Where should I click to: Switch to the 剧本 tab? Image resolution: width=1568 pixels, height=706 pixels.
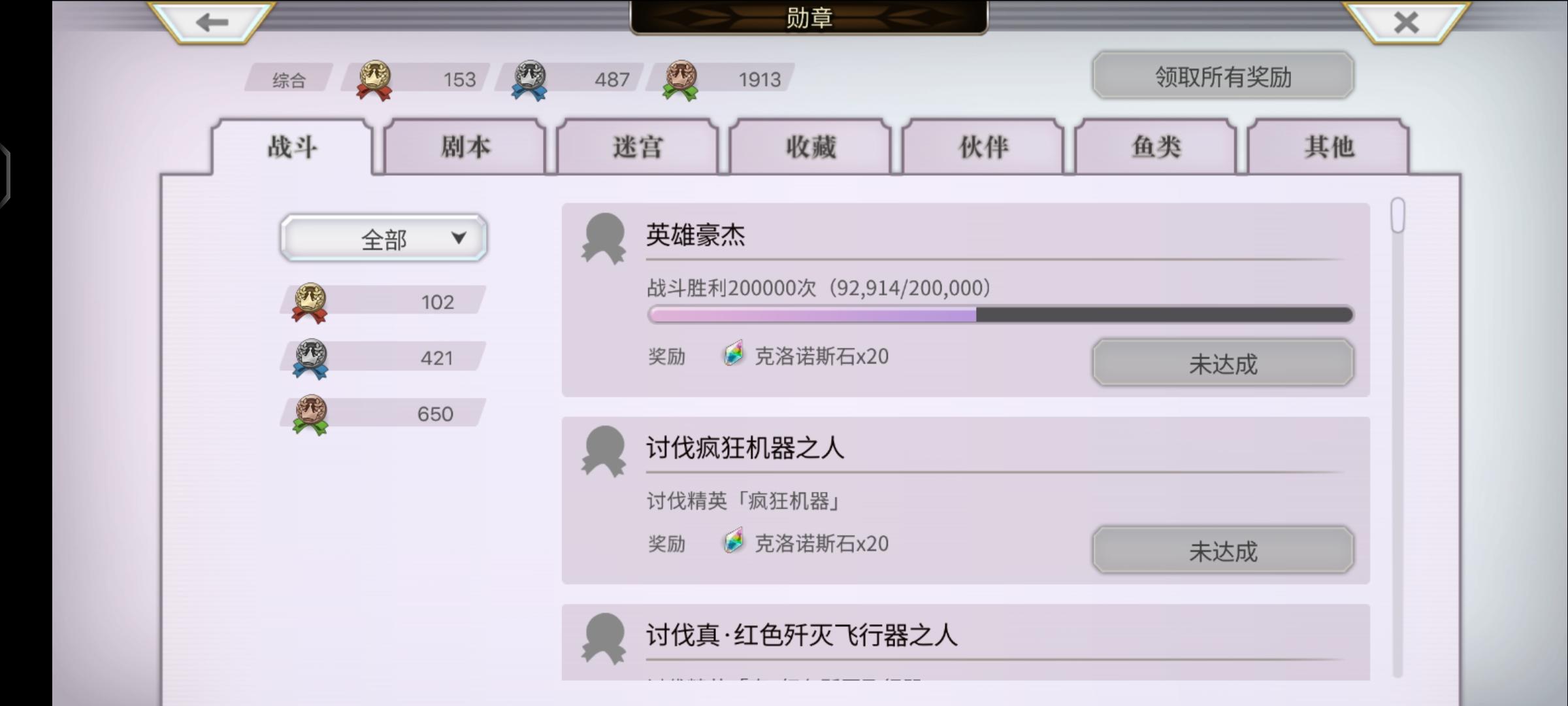[465, 147]
